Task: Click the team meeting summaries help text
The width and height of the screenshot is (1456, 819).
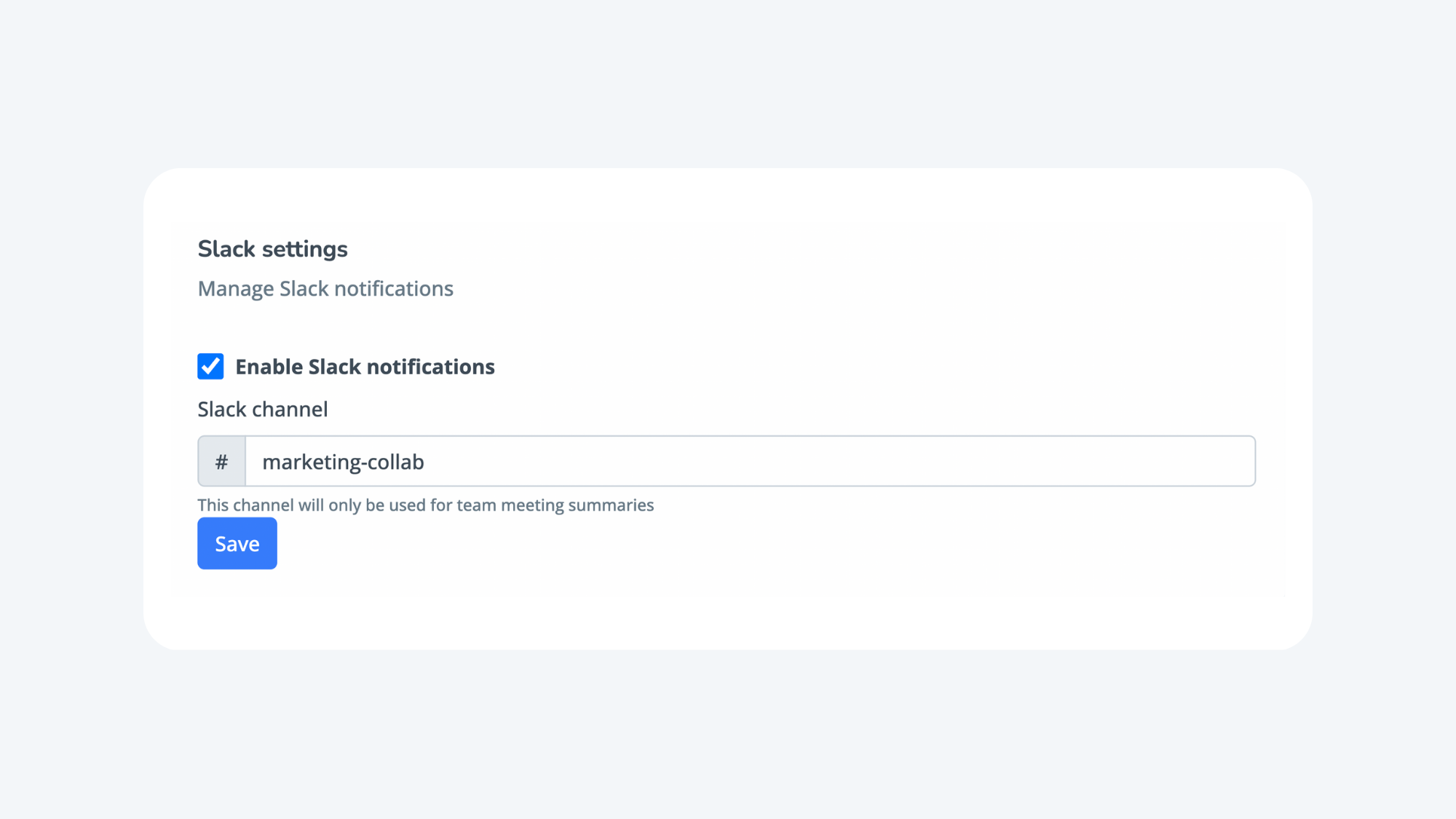Action: coord(426,505)
